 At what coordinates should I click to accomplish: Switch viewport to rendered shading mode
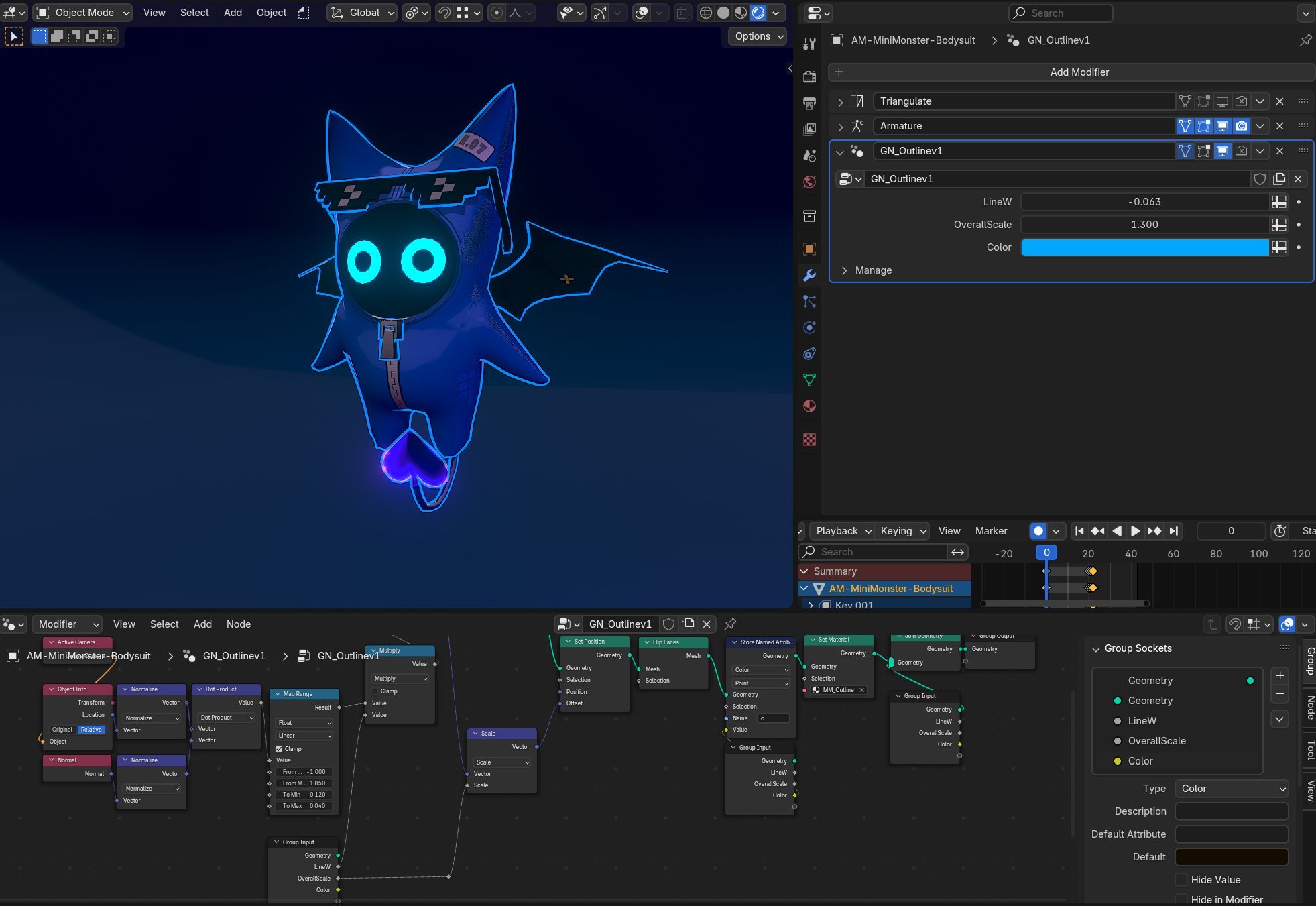[758, 13]
